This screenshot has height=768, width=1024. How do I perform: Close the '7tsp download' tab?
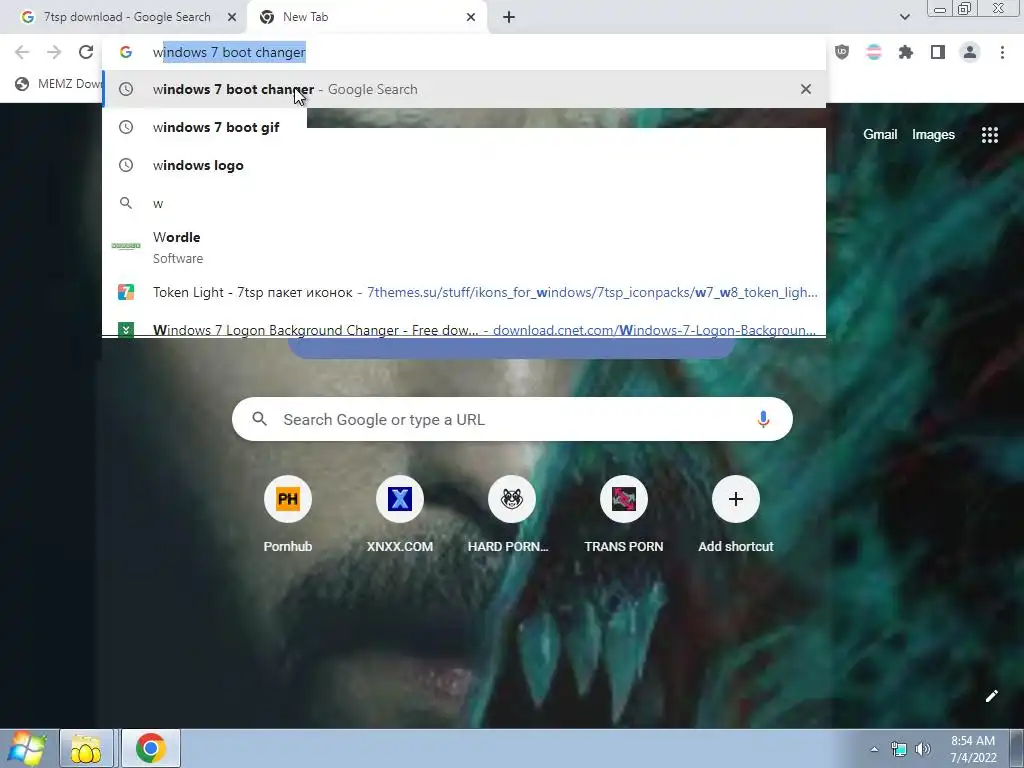pos(232,17)
